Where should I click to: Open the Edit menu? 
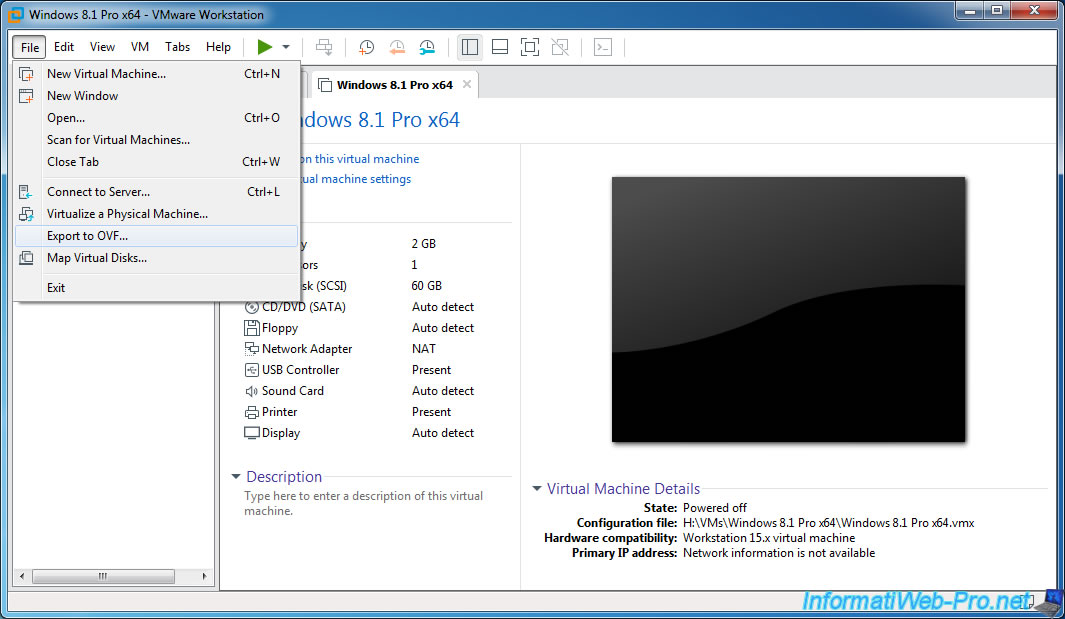64,47
